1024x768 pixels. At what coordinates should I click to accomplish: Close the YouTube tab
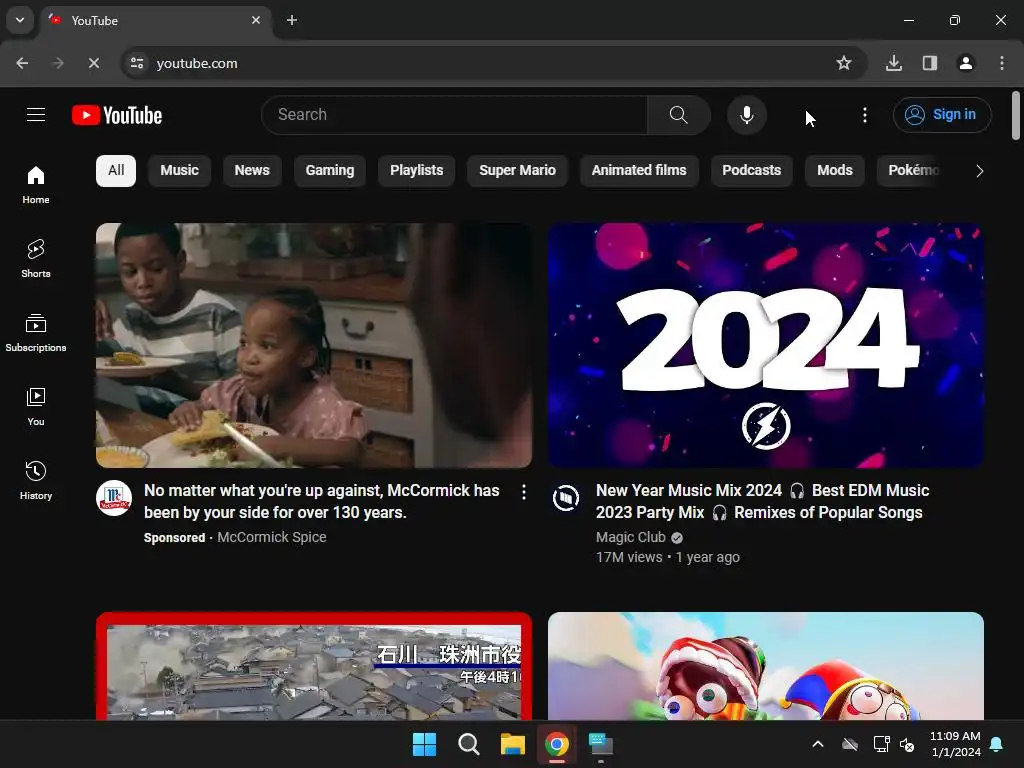pos(256,20)
